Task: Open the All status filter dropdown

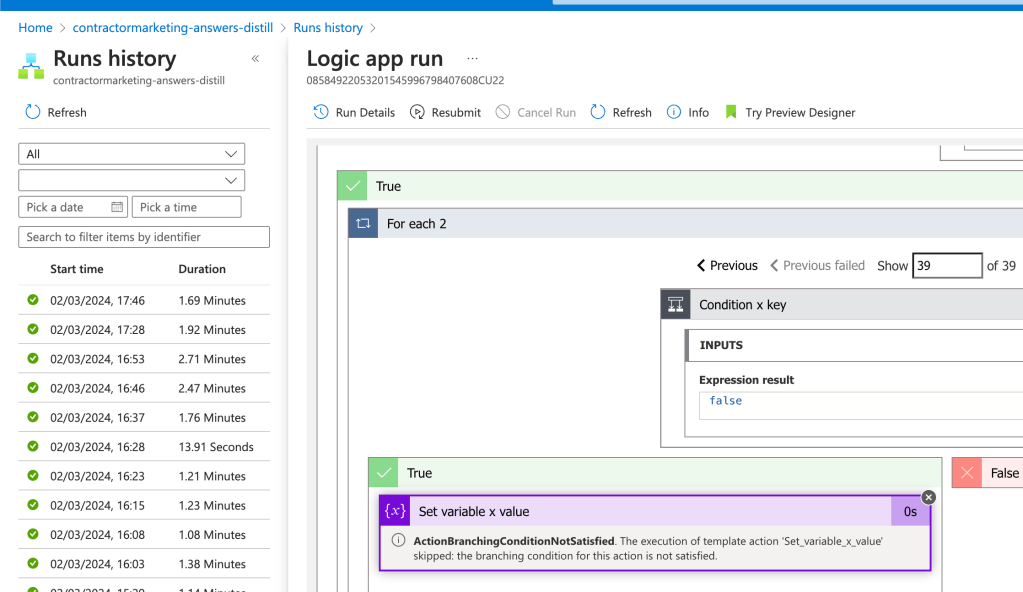Action: click(132, 154)
